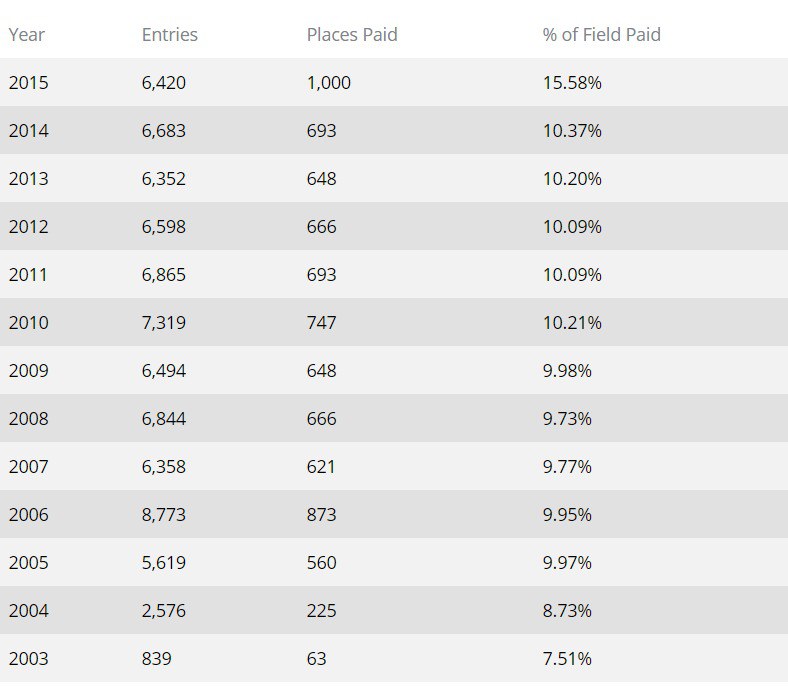The height and width of the screenshot is (688, 788).
Task: Click the Year column header
Action: coord(25,35)
